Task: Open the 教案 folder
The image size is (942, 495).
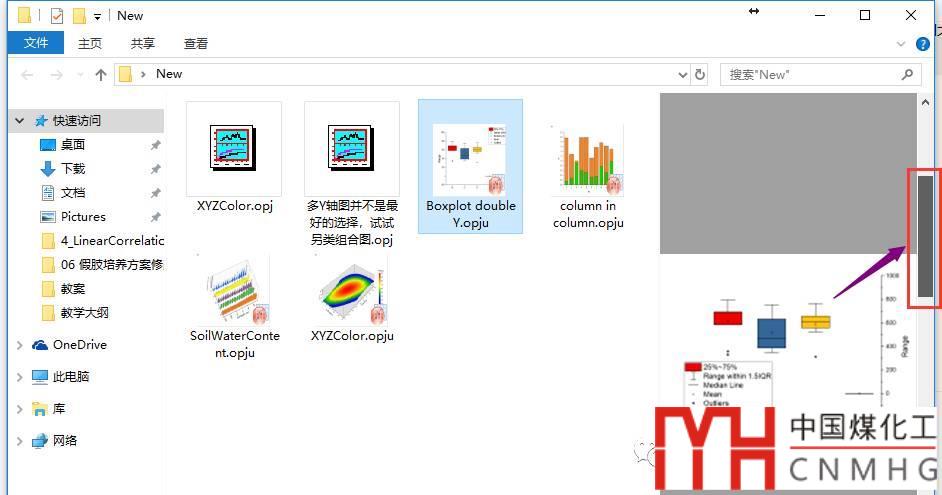Action: coord(73,288)
